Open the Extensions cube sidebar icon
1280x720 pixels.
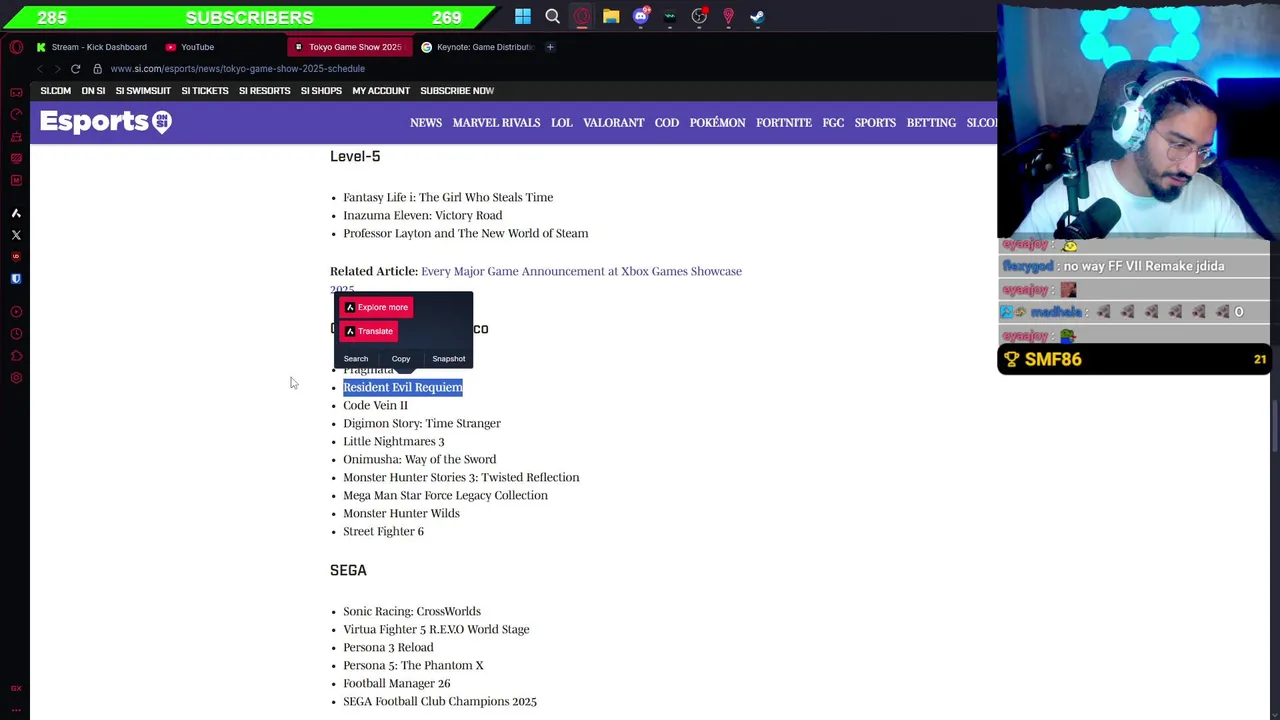pos(16,356)
